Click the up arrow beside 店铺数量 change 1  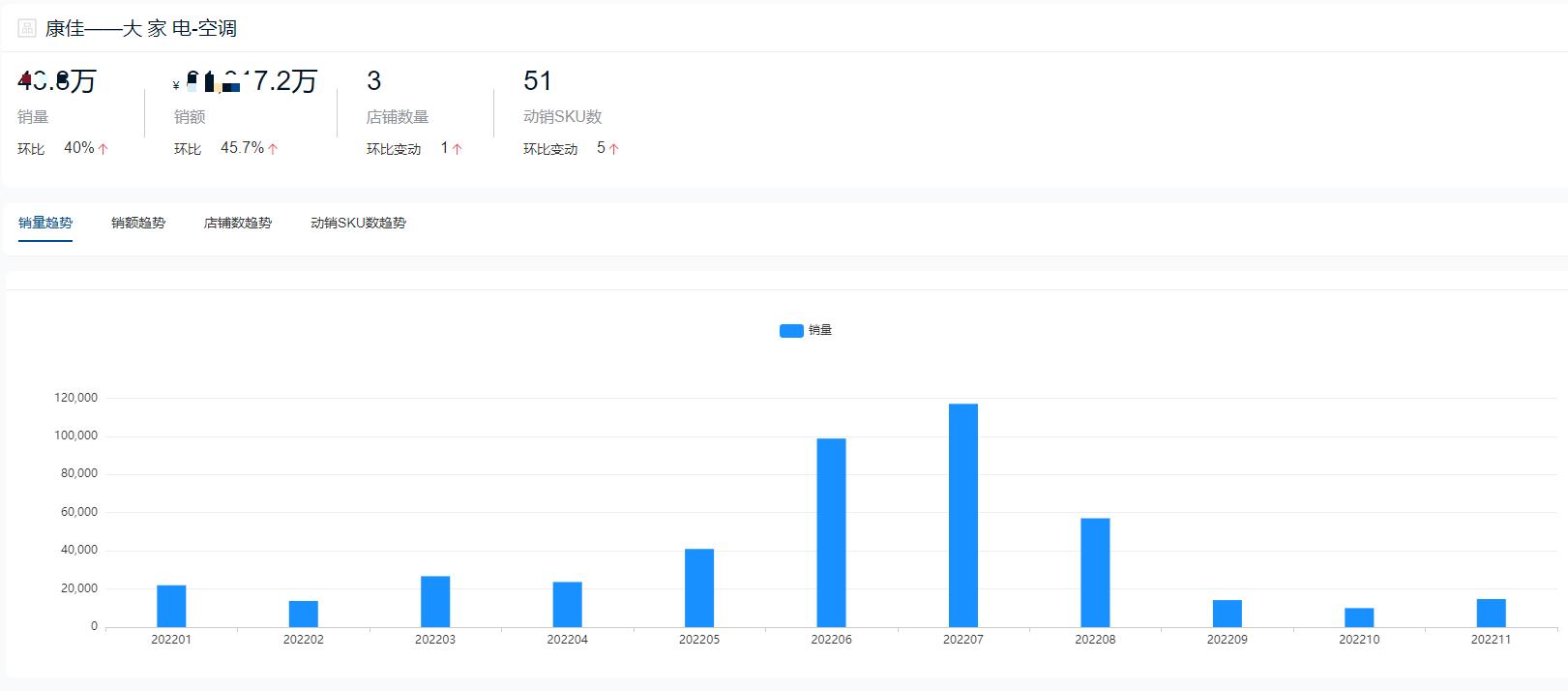click(x=457, y=149)
